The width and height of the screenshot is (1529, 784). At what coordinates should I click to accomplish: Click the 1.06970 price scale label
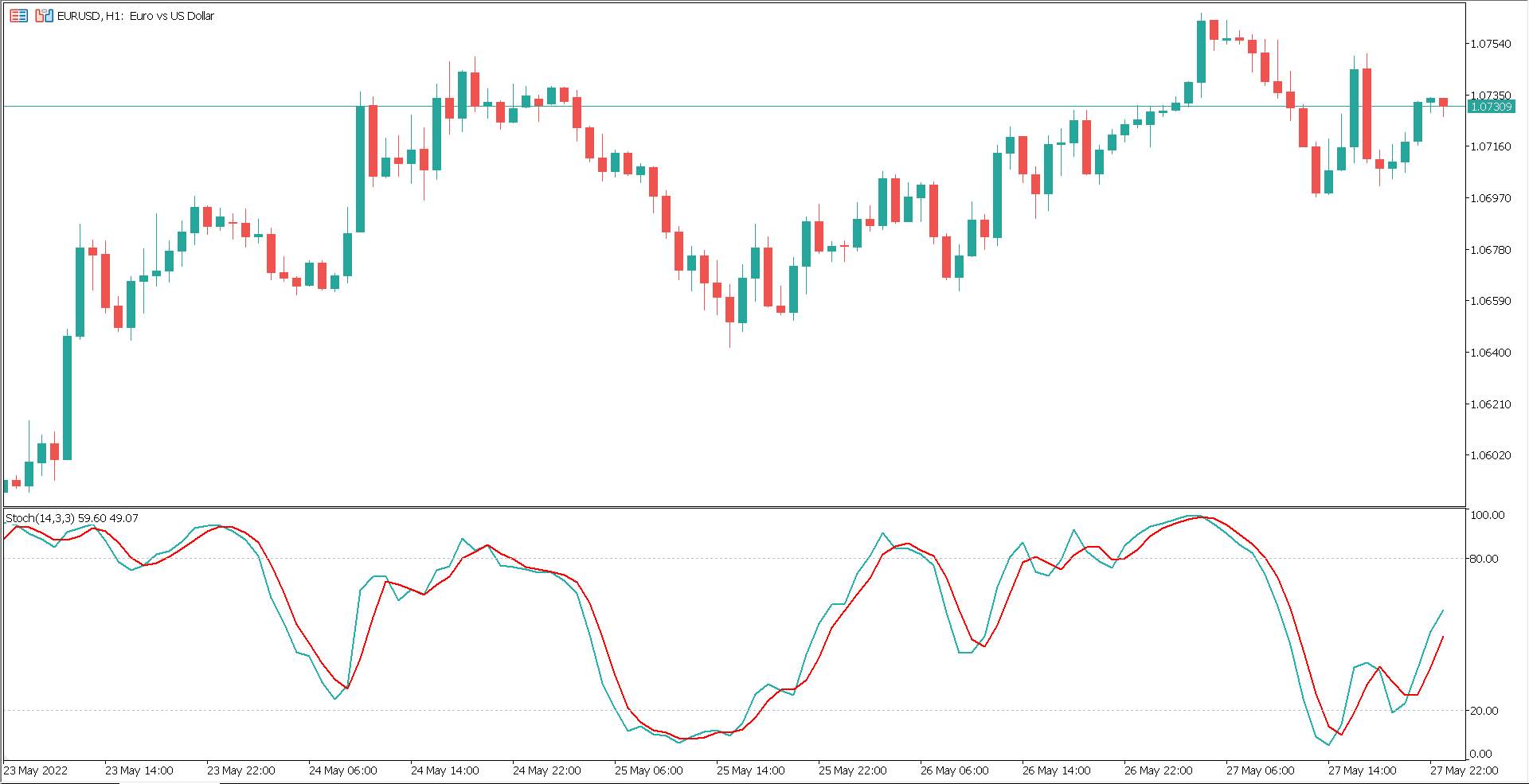tap(1490, 198)
